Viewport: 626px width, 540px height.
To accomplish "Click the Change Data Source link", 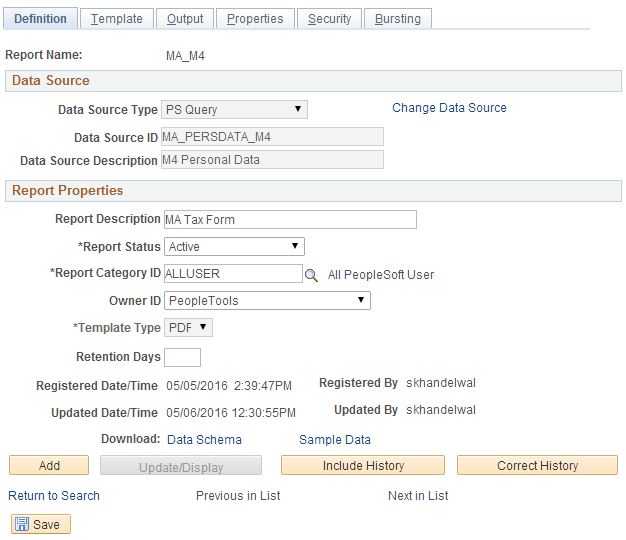I will click(x=449, y=108).
